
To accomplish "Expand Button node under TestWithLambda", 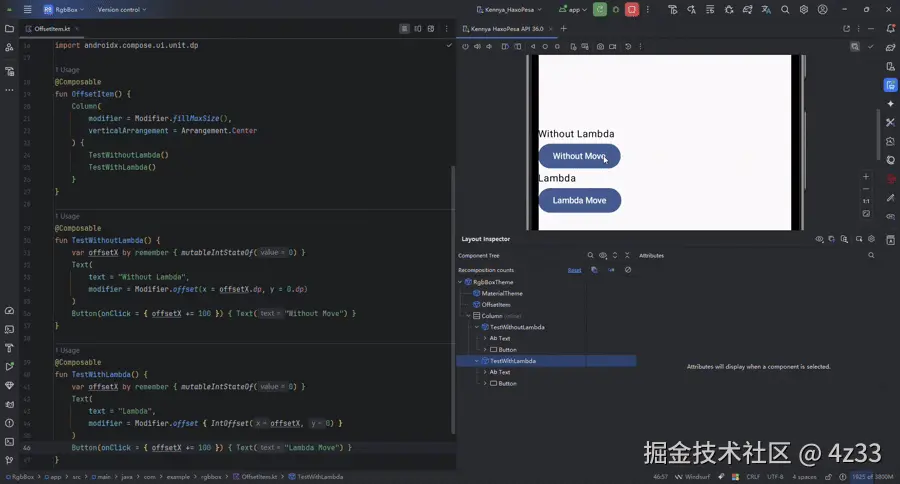I will click(485, 384).
